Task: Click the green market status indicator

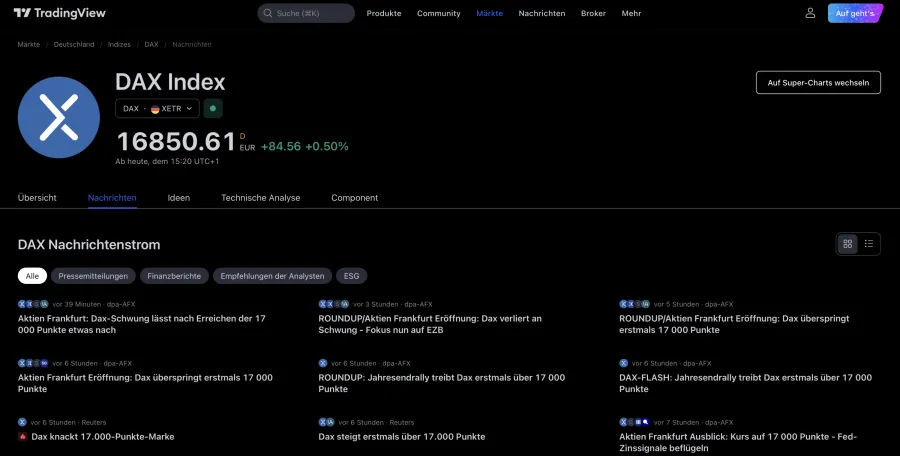Action: point(213,109)
